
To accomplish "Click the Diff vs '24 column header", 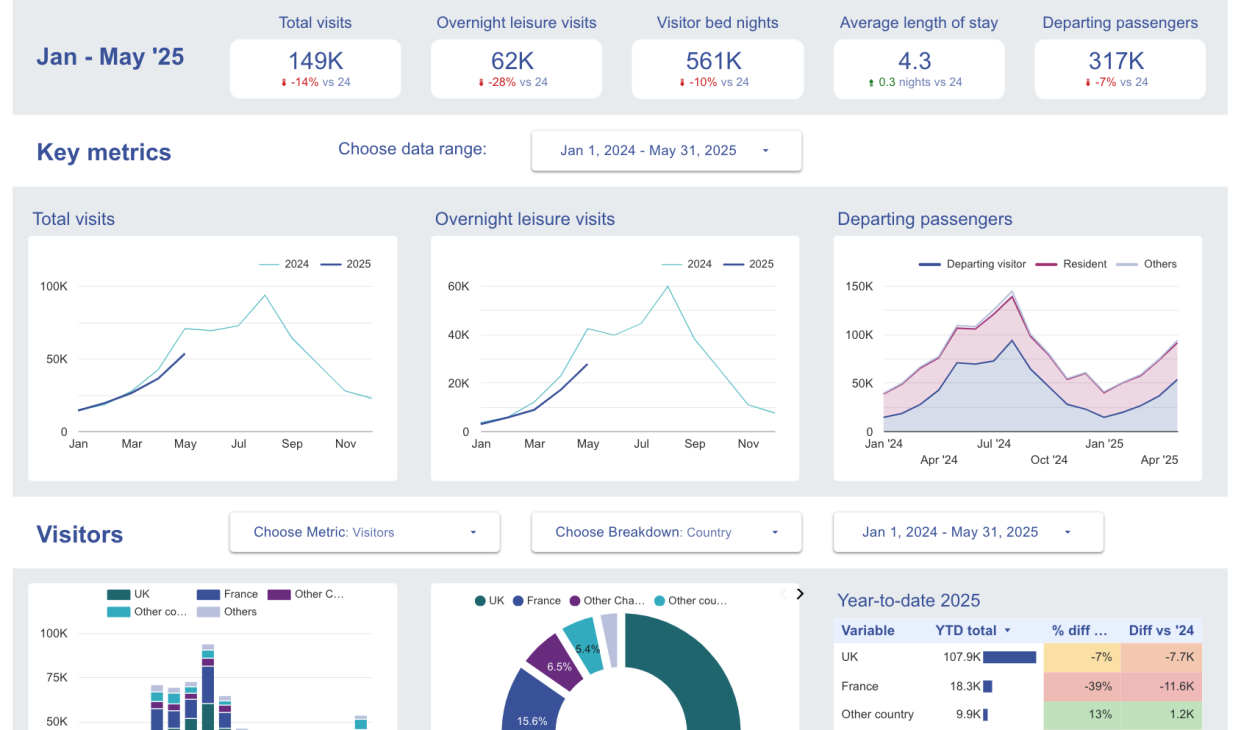I will [1162, 631].
